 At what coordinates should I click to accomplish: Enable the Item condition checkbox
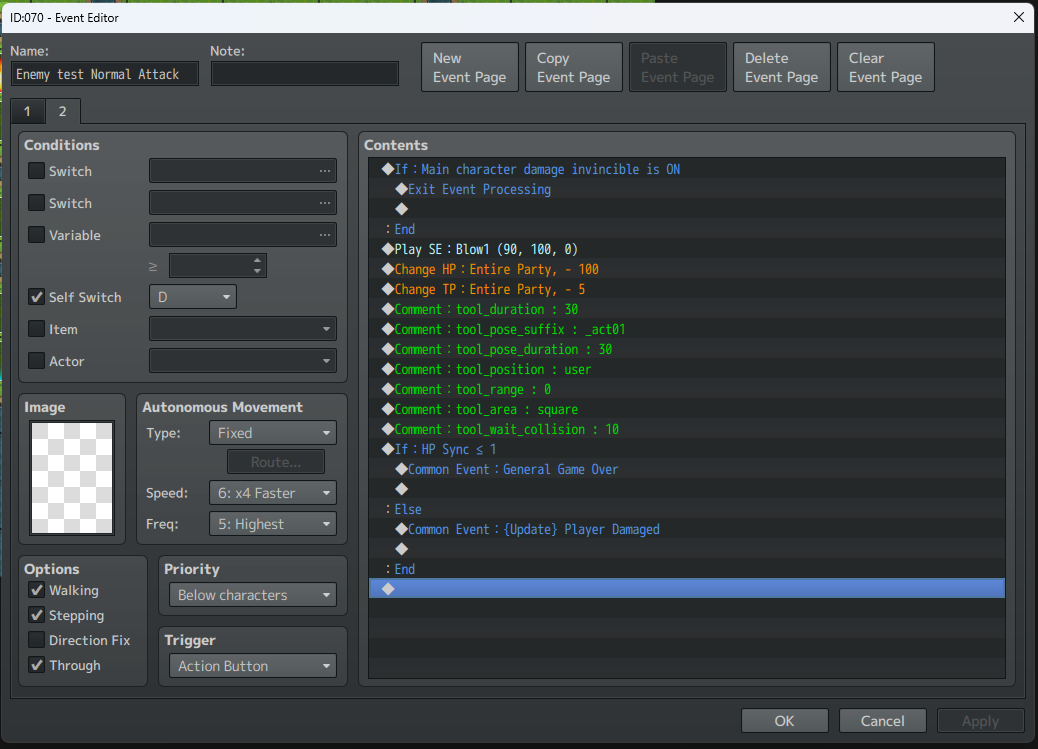tap(36, 328)
